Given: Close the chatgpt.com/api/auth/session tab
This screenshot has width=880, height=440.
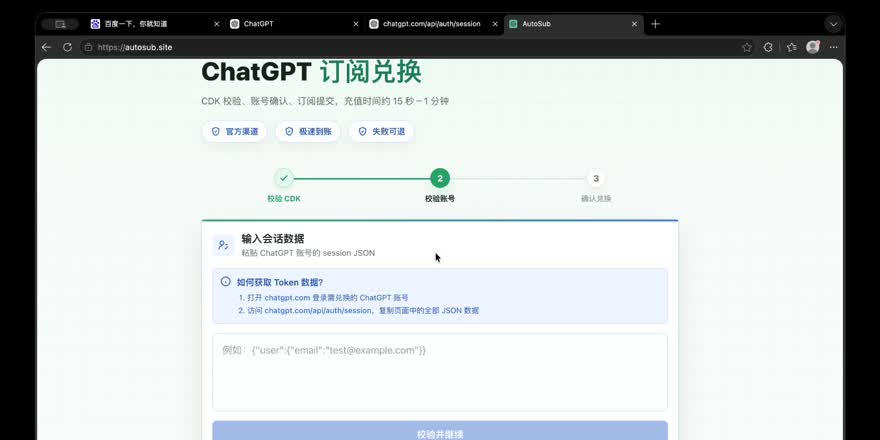Looking at the screenshot, I should [495, 24].
